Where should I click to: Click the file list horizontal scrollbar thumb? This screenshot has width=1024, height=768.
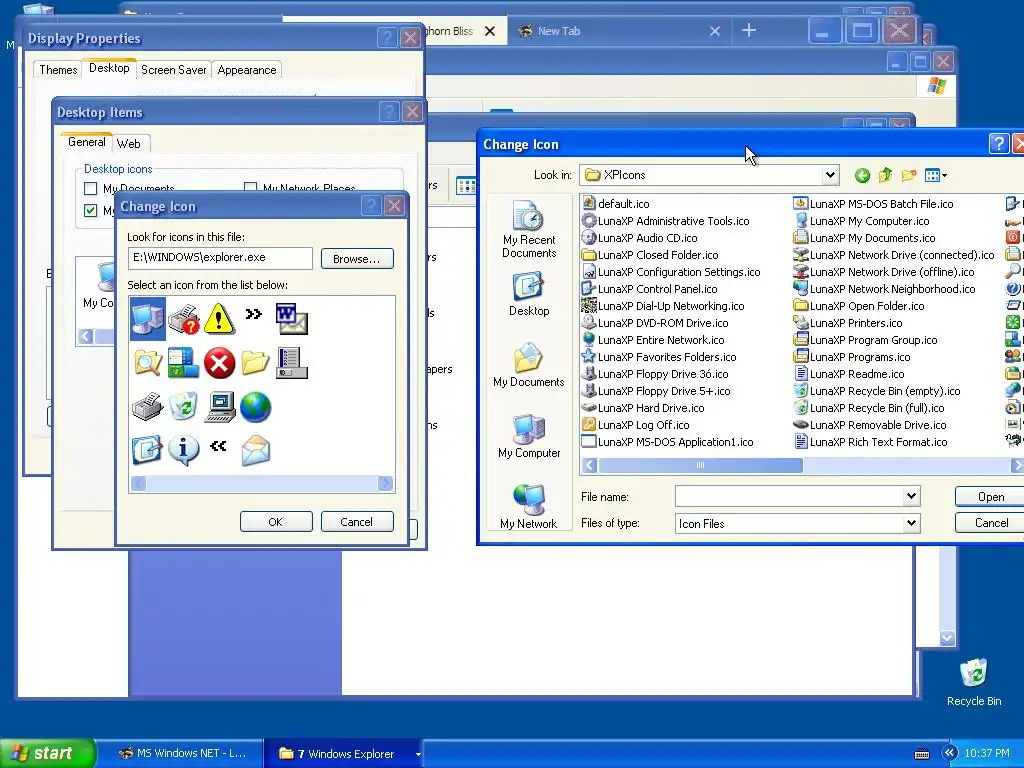point(700,465)
